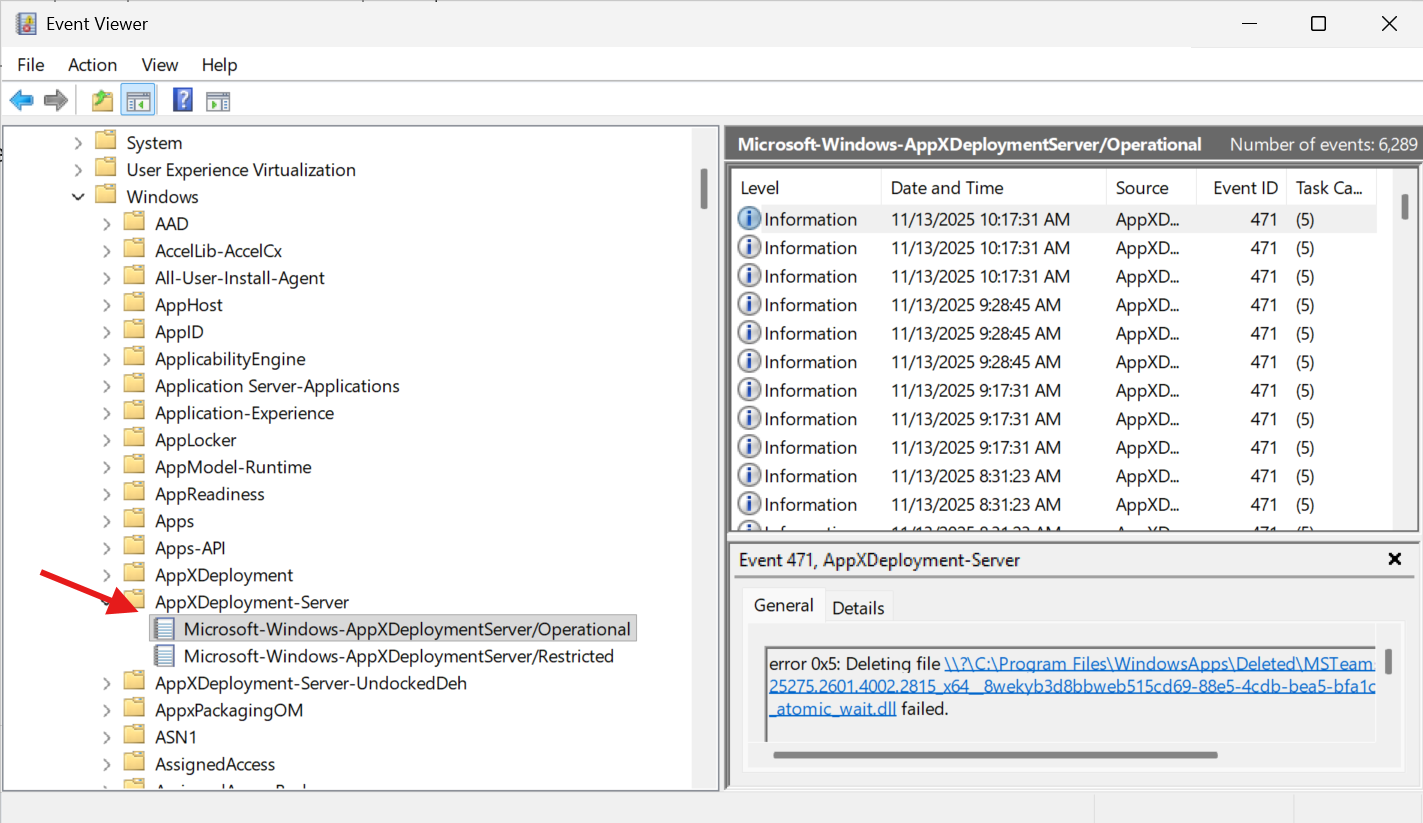
Task: Show the Action pane toolbar icon
Action: [x=218, y=99]
